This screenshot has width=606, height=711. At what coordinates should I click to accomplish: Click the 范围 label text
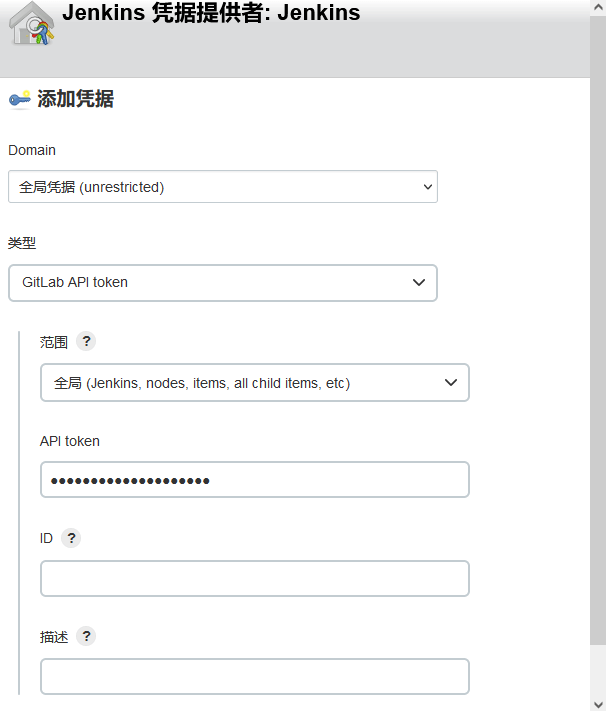(54, 342)
